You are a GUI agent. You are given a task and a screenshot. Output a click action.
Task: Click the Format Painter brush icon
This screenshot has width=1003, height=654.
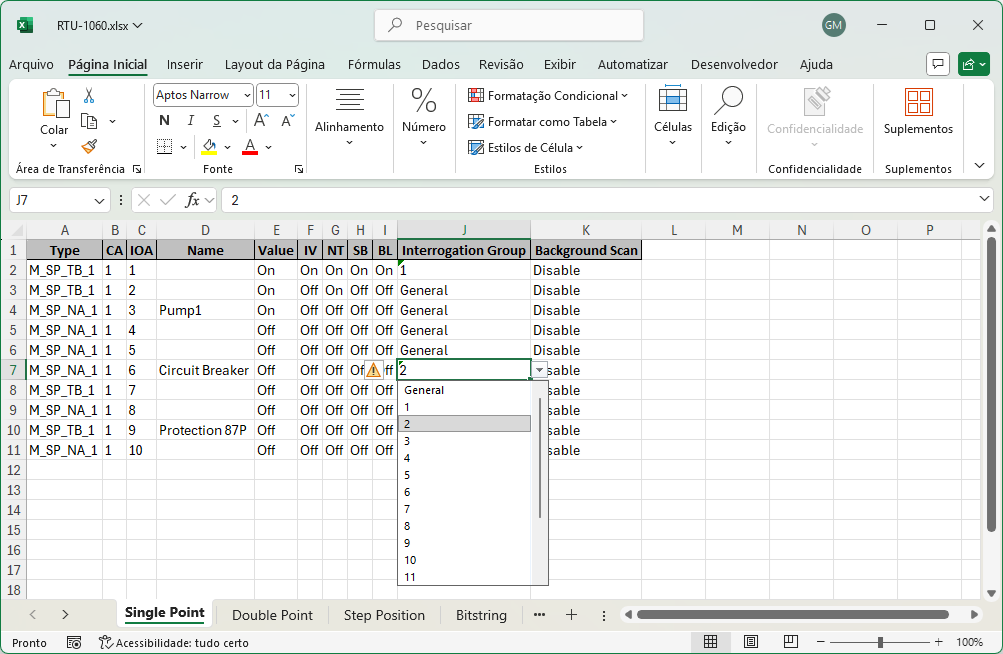click(x=89, y=146)
